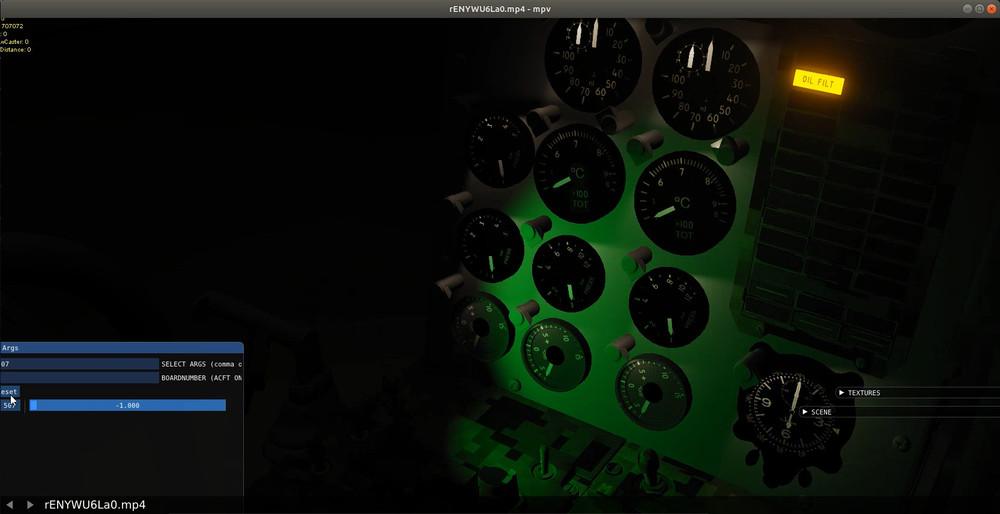Click the mpv window title text
The image size is (1000, 514).
(x=499, y=8)
